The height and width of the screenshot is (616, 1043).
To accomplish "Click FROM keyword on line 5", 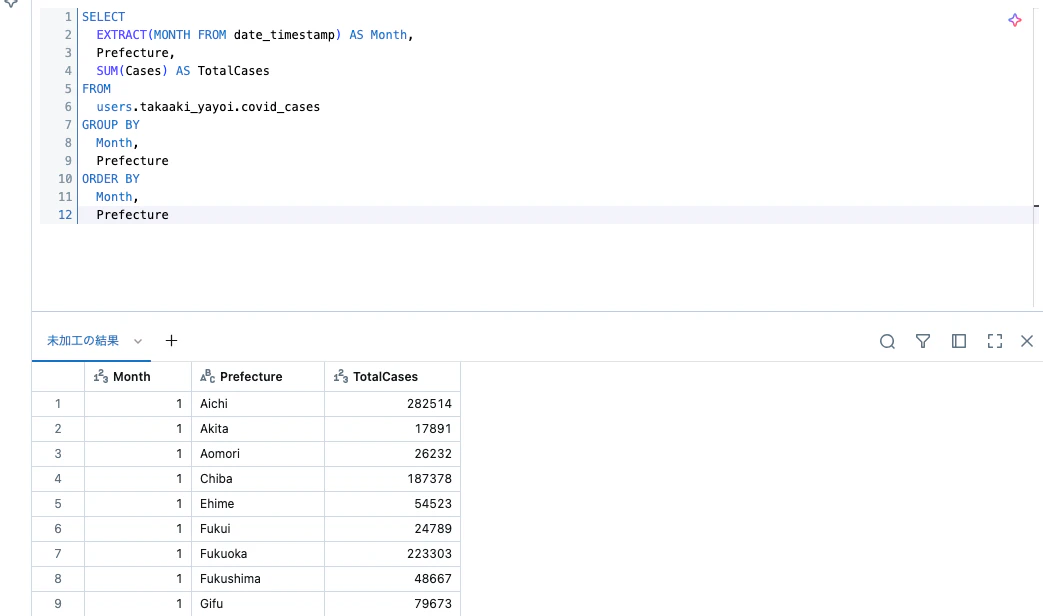I will (96, 88).
